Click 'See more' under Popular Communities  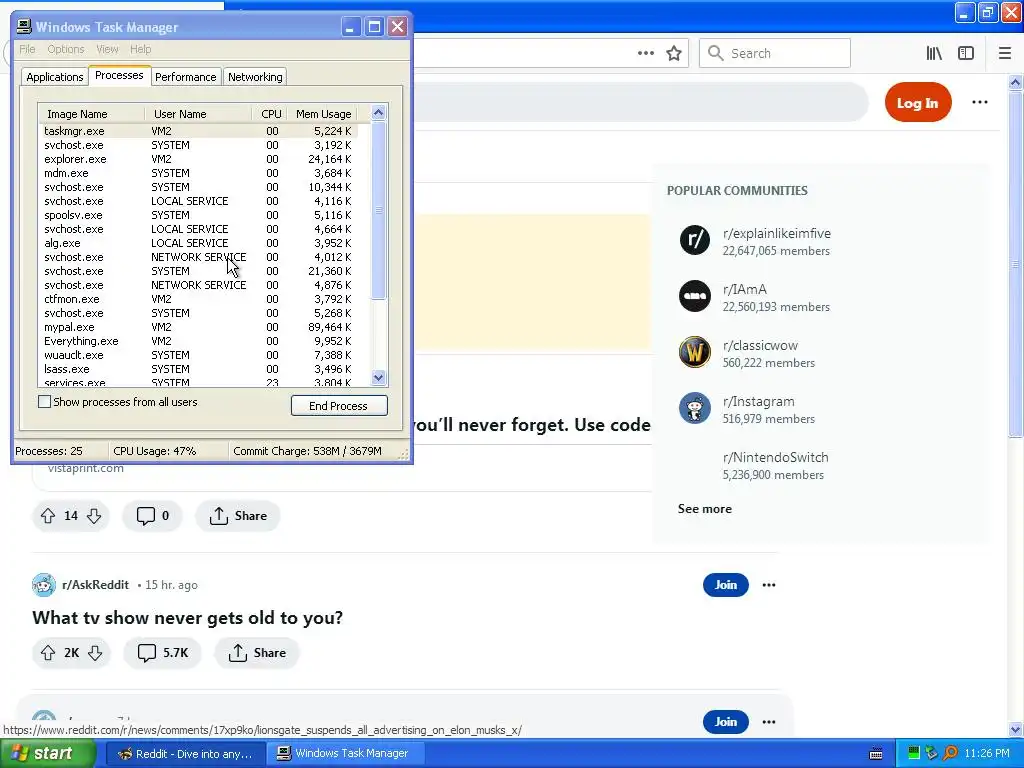pos(705,509)
